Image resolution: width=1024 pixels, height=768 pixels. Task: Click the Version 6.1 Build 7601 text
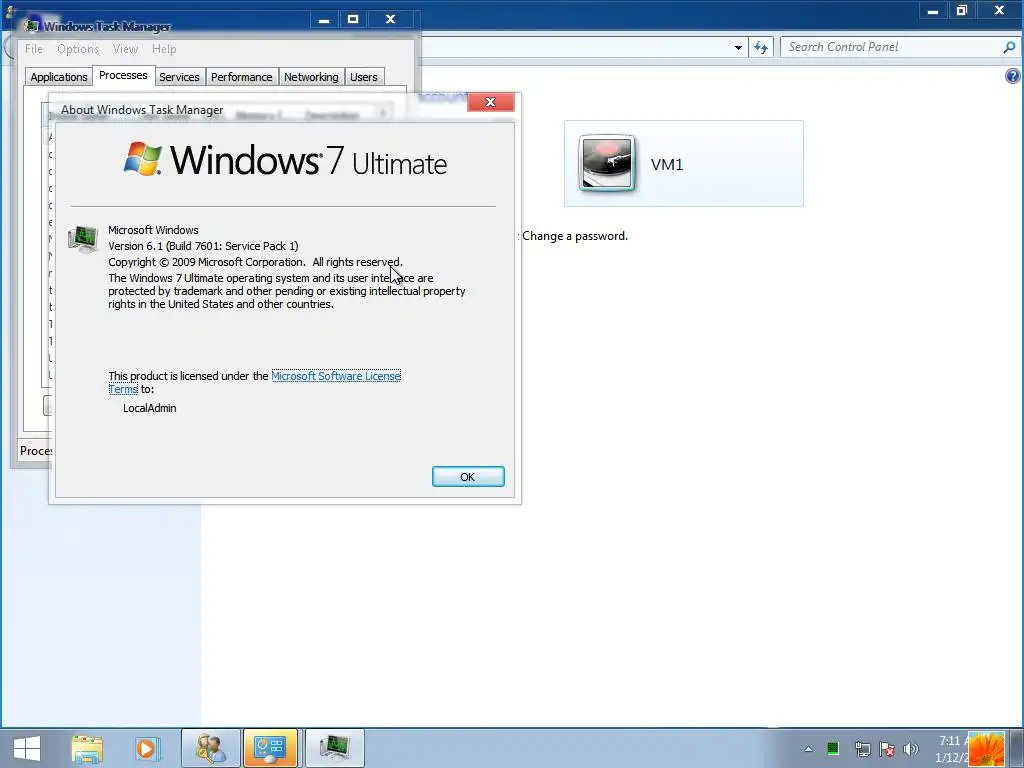point(203,246)
